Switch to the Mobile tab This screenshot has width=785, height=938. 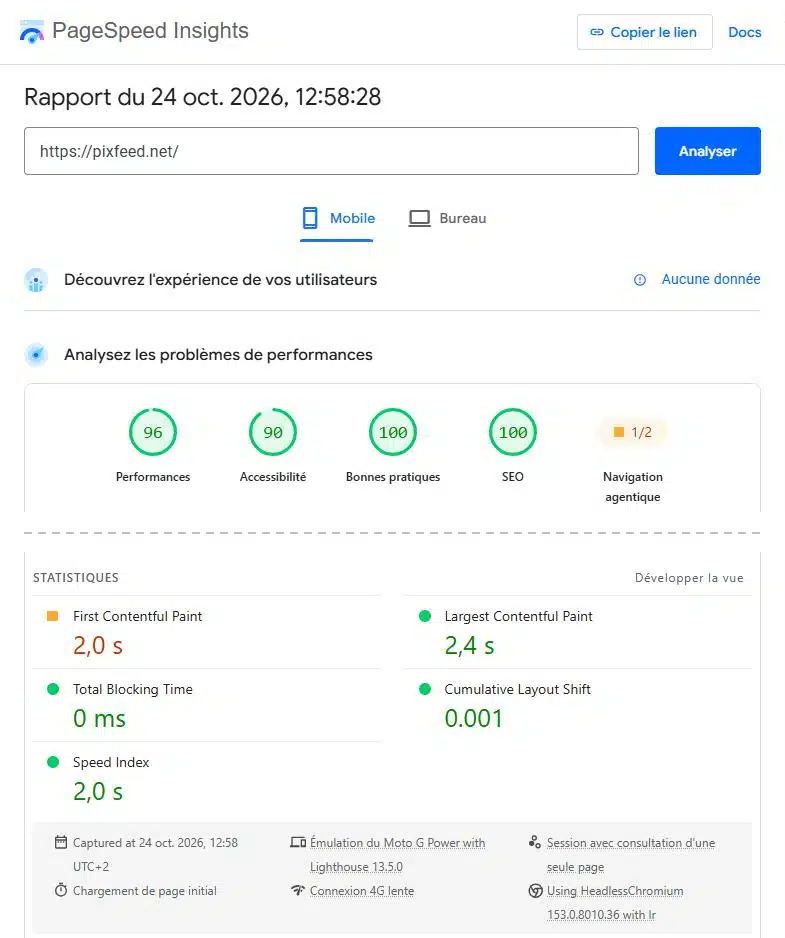pyautogui.click(x=337, y=218)
